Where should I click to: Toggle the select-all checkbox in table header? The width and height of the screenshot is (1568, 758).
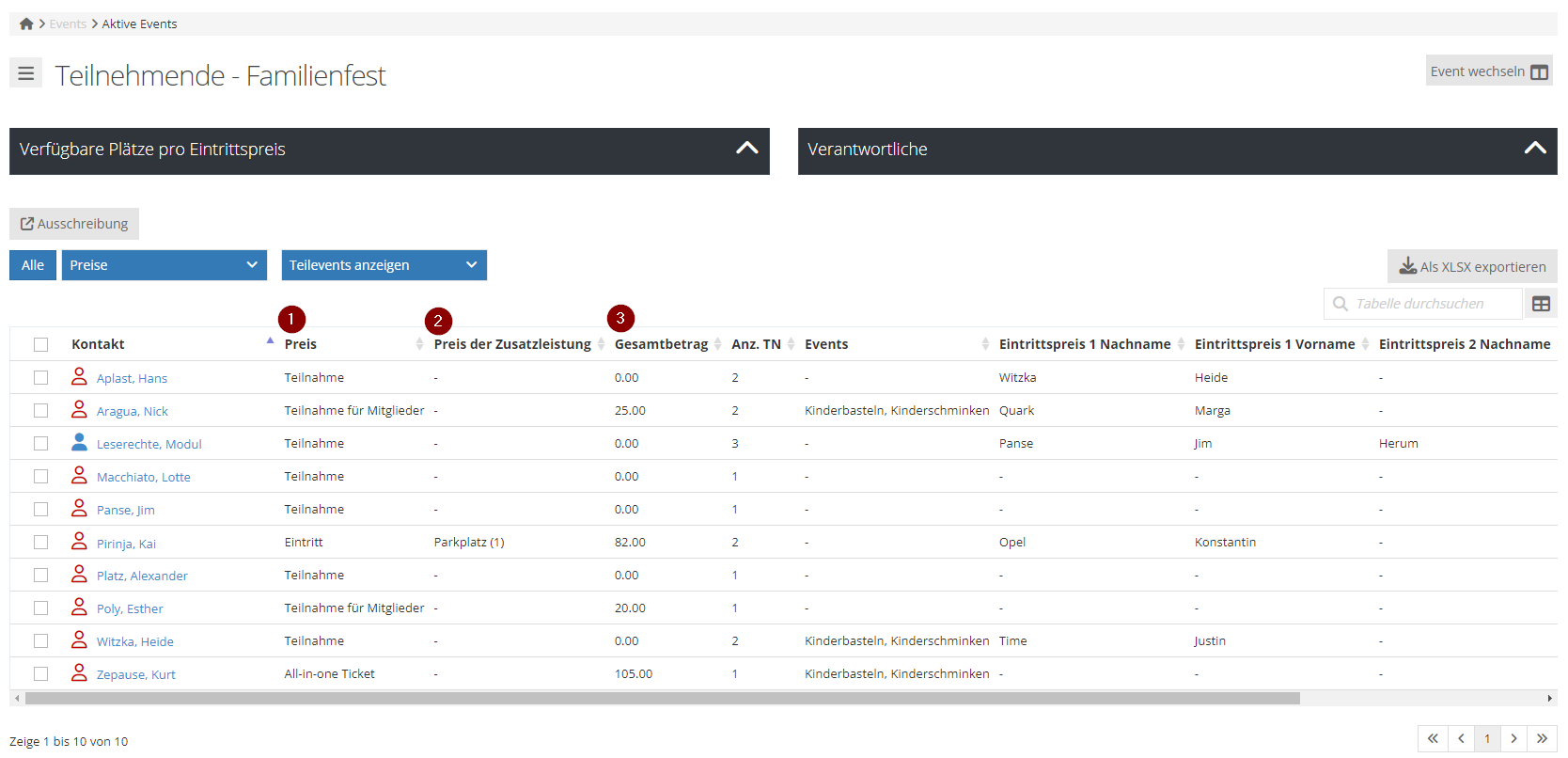coord(40,344)
